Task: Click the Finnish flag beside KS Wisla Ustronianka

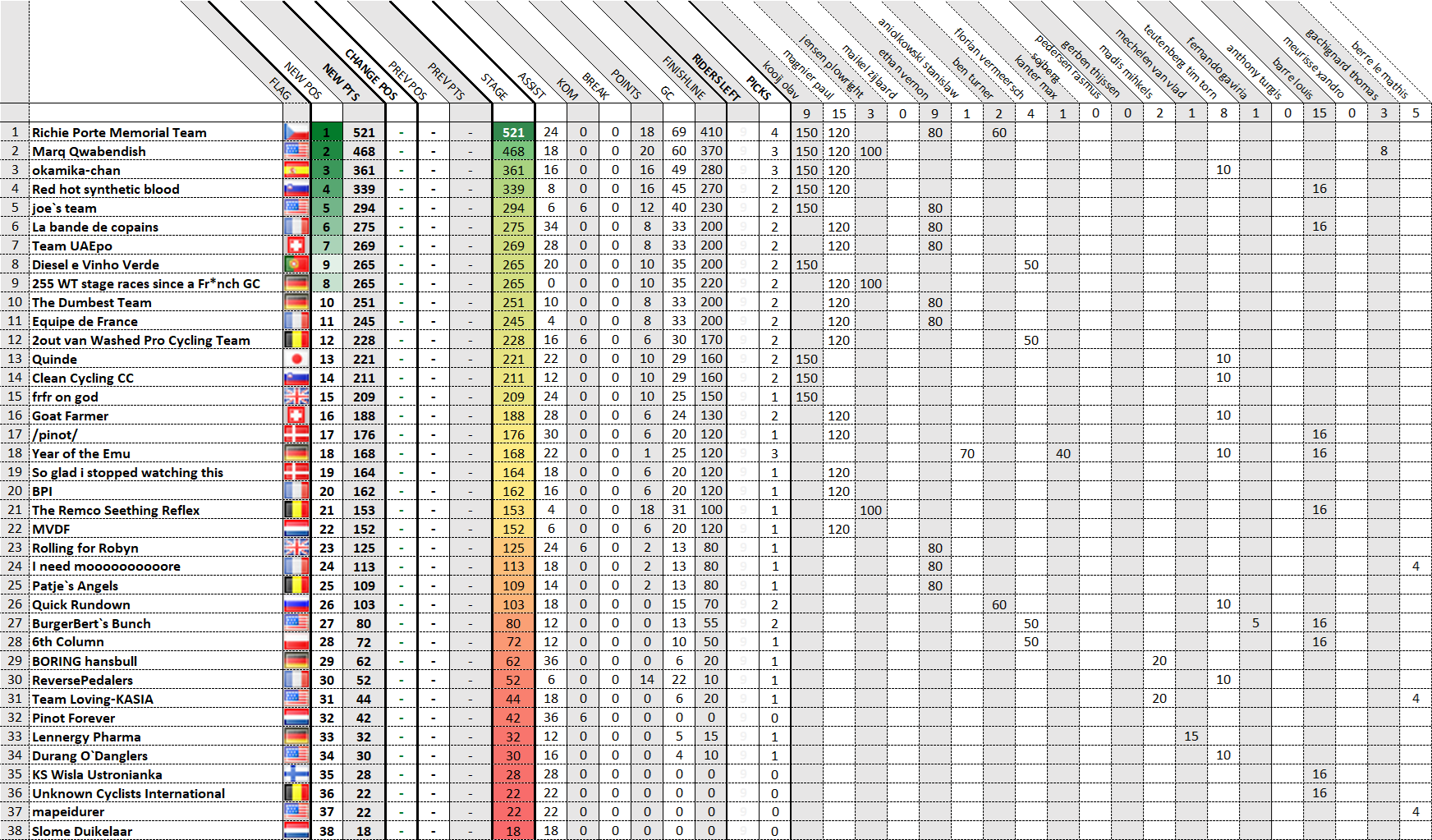Action: [x=296, y=774]
